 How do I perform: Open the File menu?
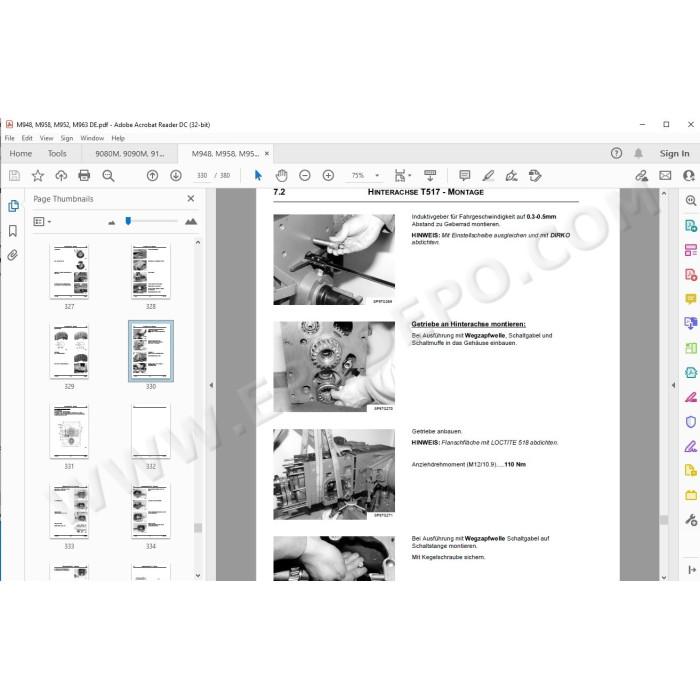click(9, 138)
